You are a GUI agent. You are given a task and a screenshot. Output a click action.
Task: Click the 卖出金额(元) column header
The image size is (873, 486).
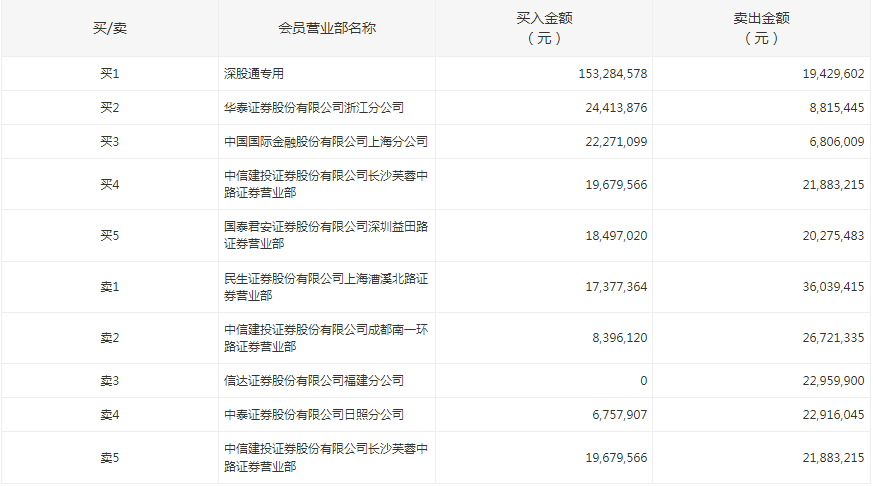761,28
